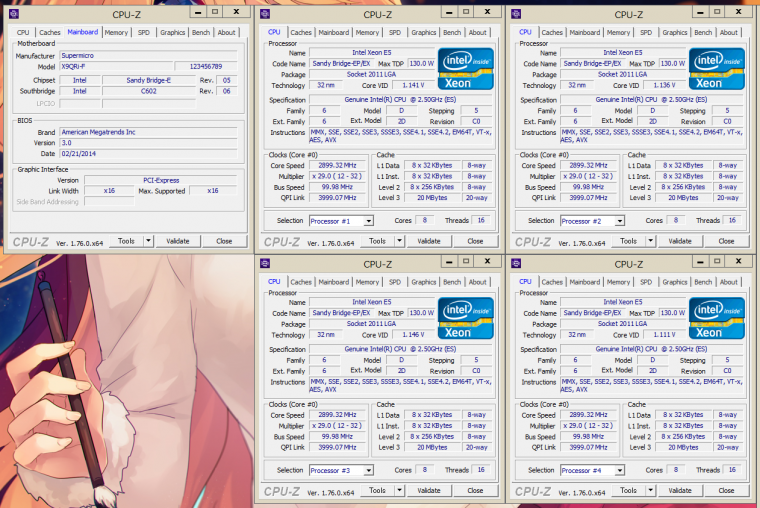
Task: Open Caches tab in Processor #4 window
Action: (x=552, y=282)
